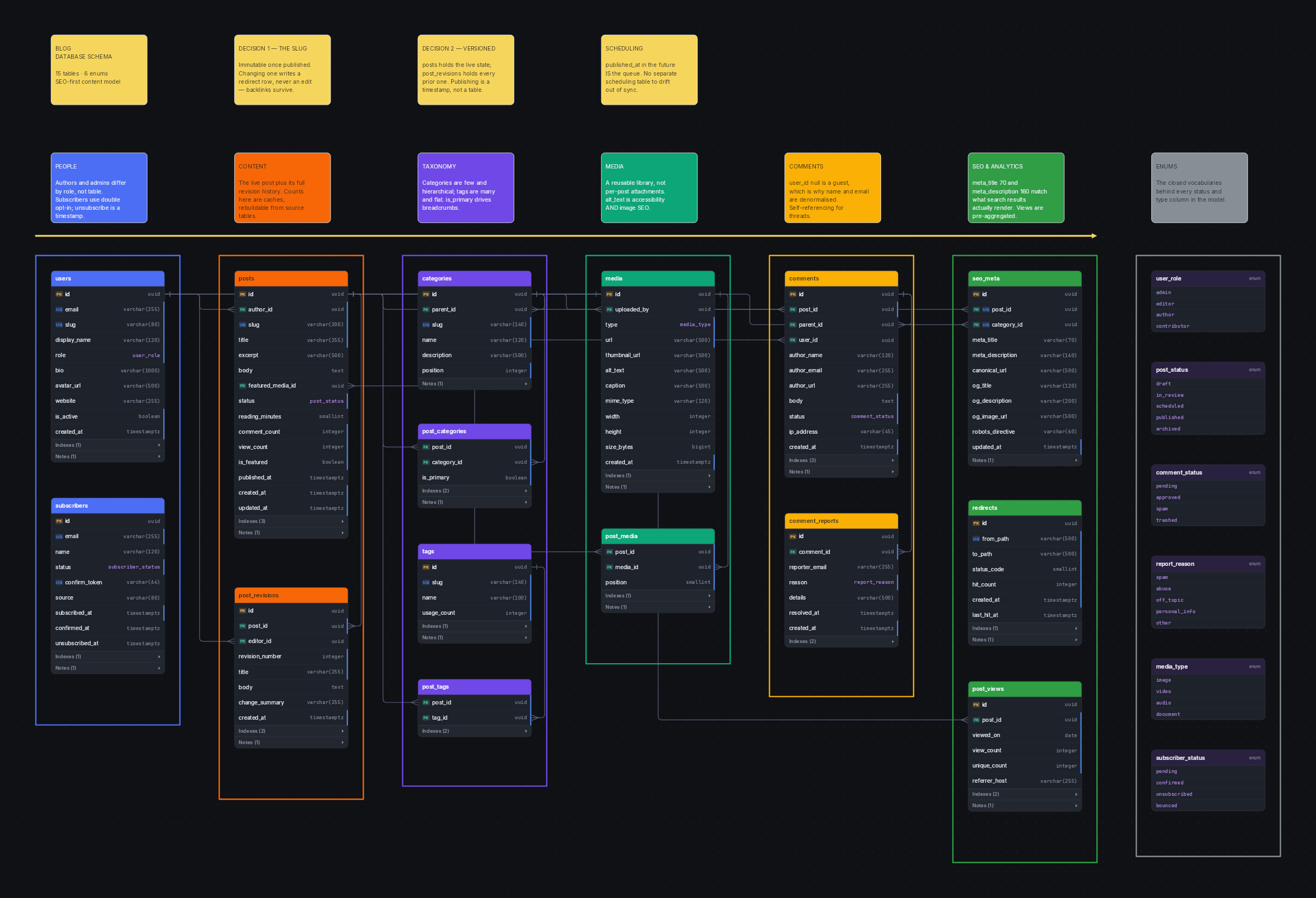Image resolution: width=1316 pixels, height=898 pixels.
Task: Click the PK badge on posts id row
Action: [x=242, y=295]
